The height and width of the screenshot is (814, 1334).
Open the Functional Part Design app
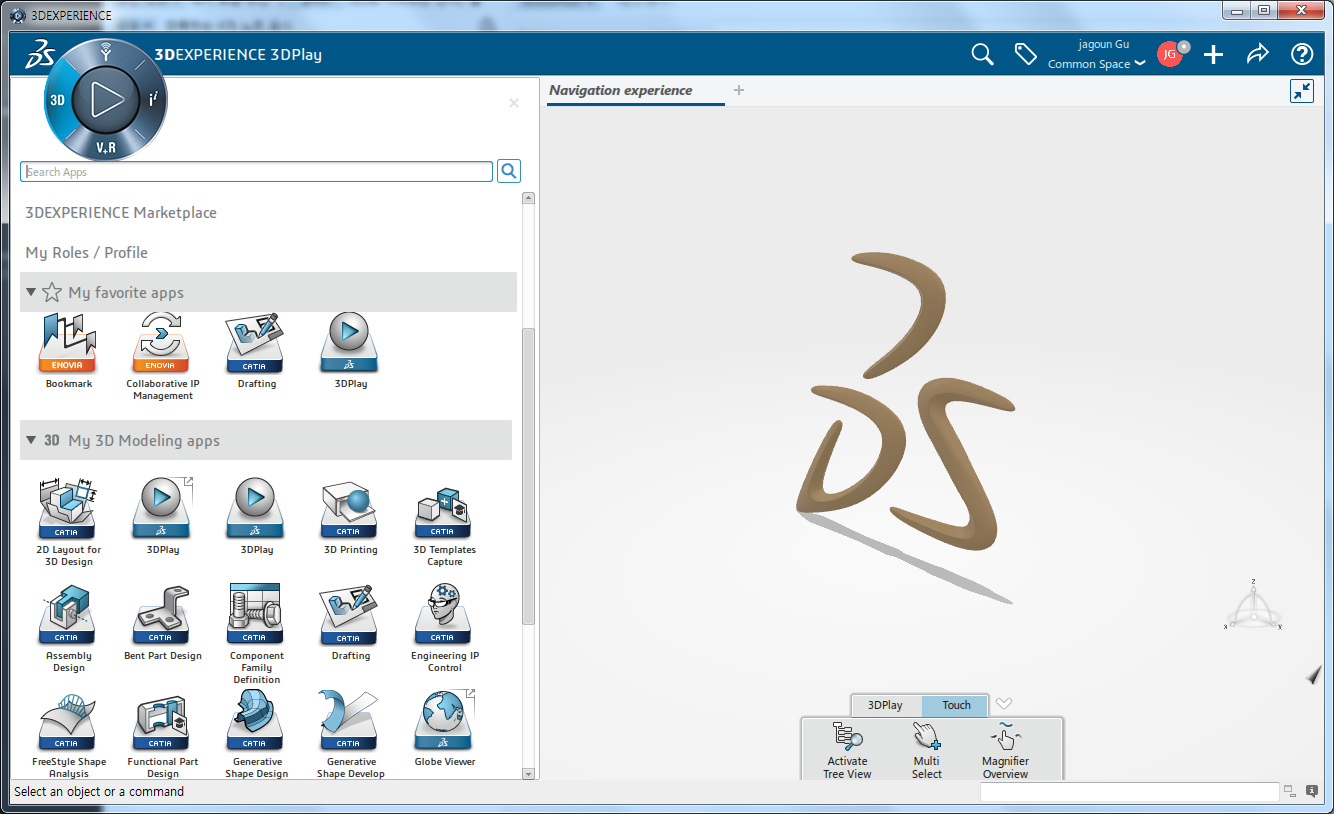pyautogui.click(x=162, y=734)
